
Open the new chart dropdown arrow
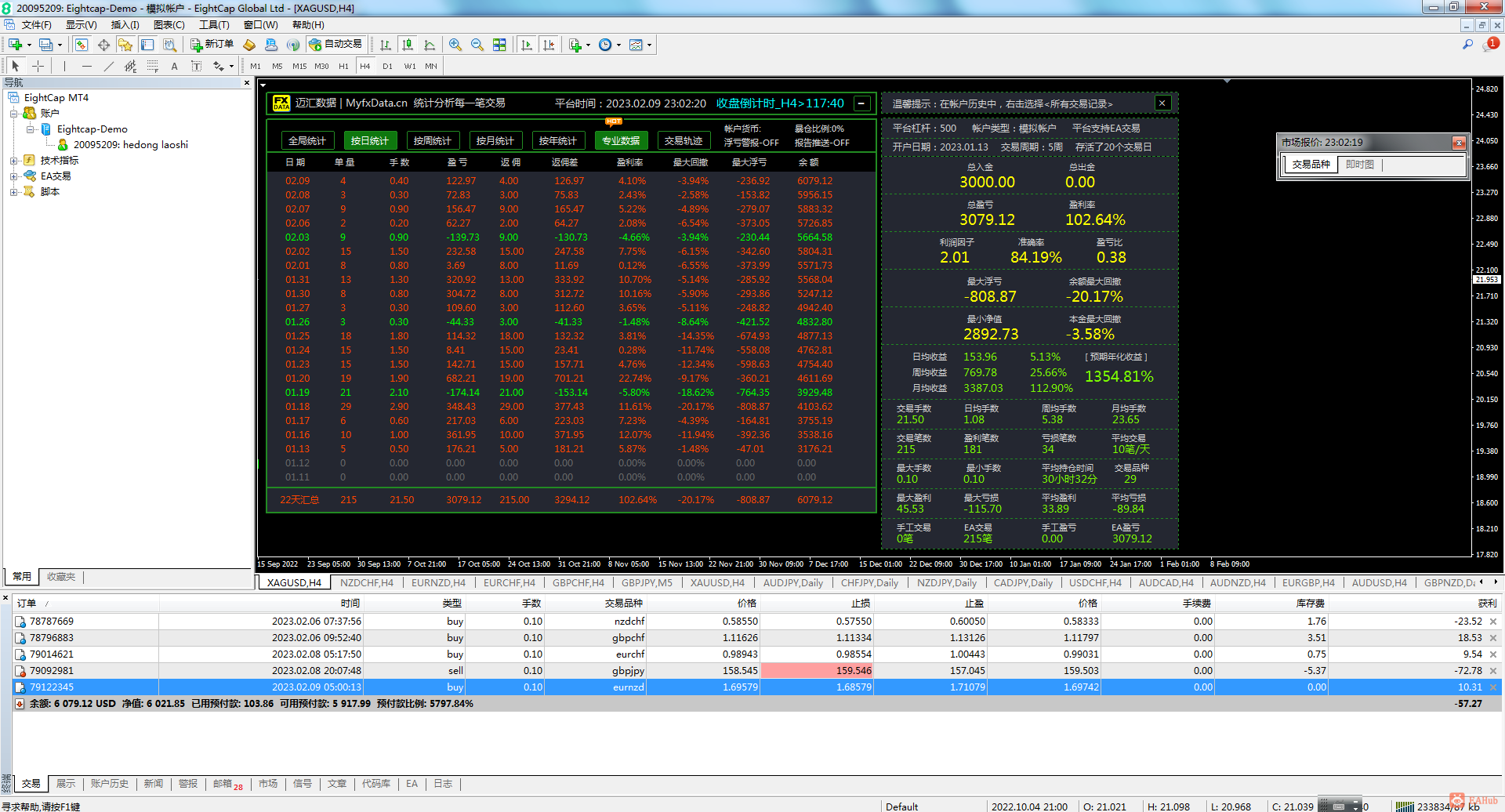coord(29,45)
